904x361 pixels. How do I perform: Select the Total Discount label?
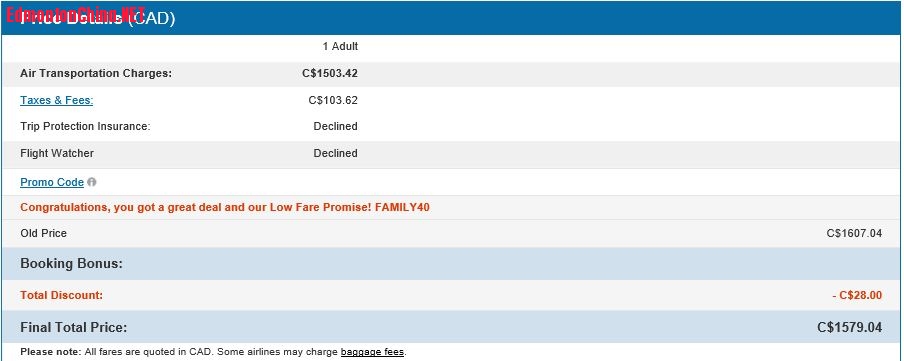(61, 295)
